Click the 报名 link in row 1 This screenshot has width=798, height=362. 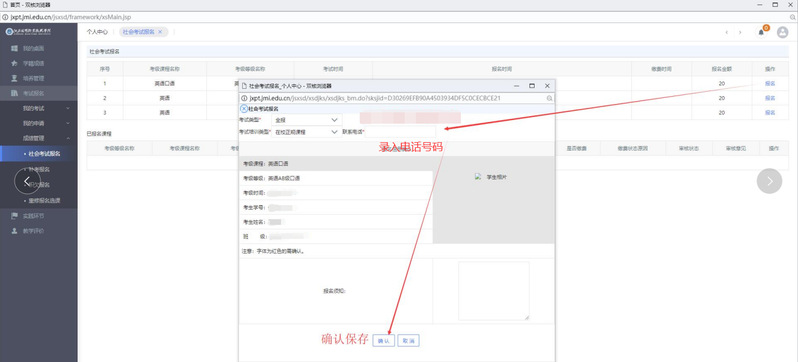pyautogui.click(x=770, y=83)
